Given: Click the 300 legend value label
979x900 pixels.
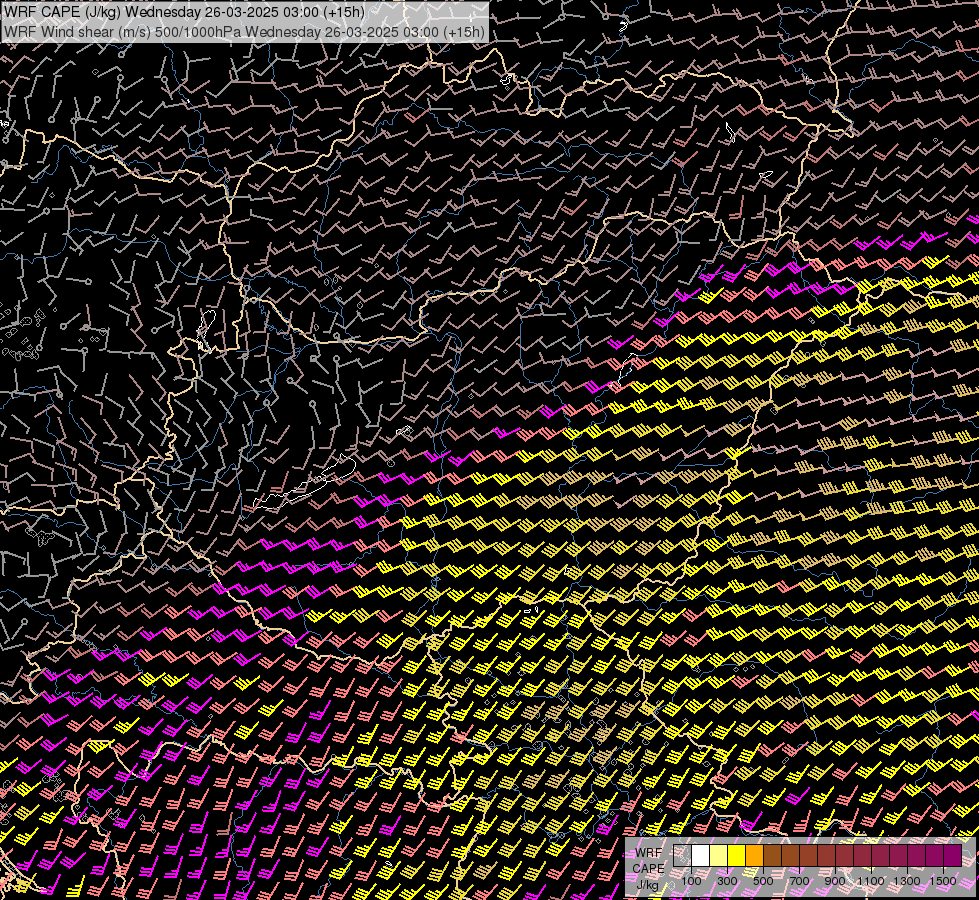Looking at the screenshot, I should point(727,881).
